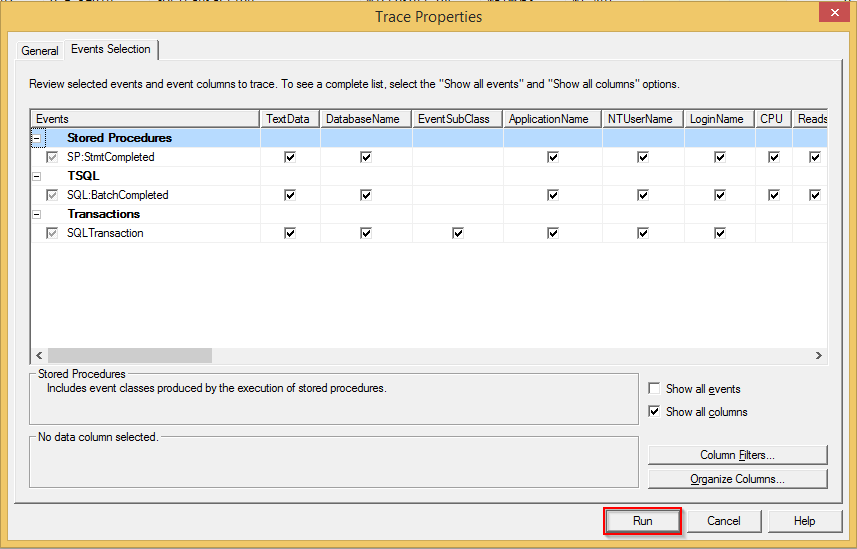Select the Stored Procedures row label

[119, 138]
